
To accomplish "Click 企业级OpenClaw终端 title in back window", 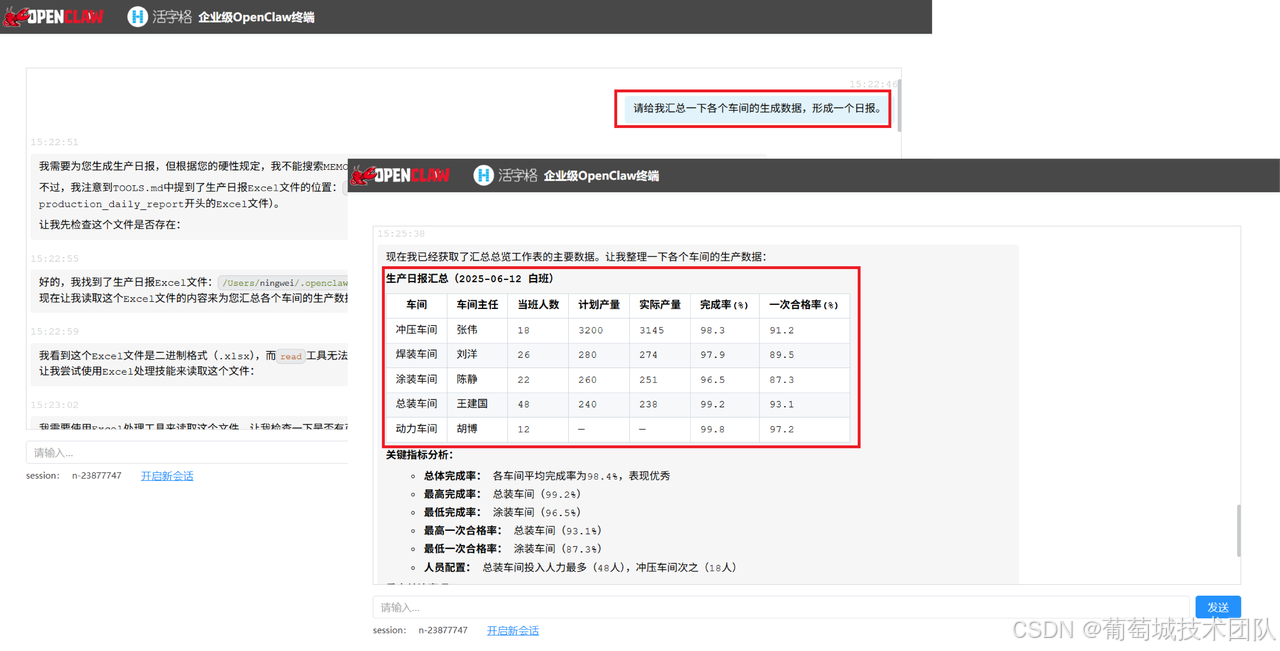I will coord(256,17).
